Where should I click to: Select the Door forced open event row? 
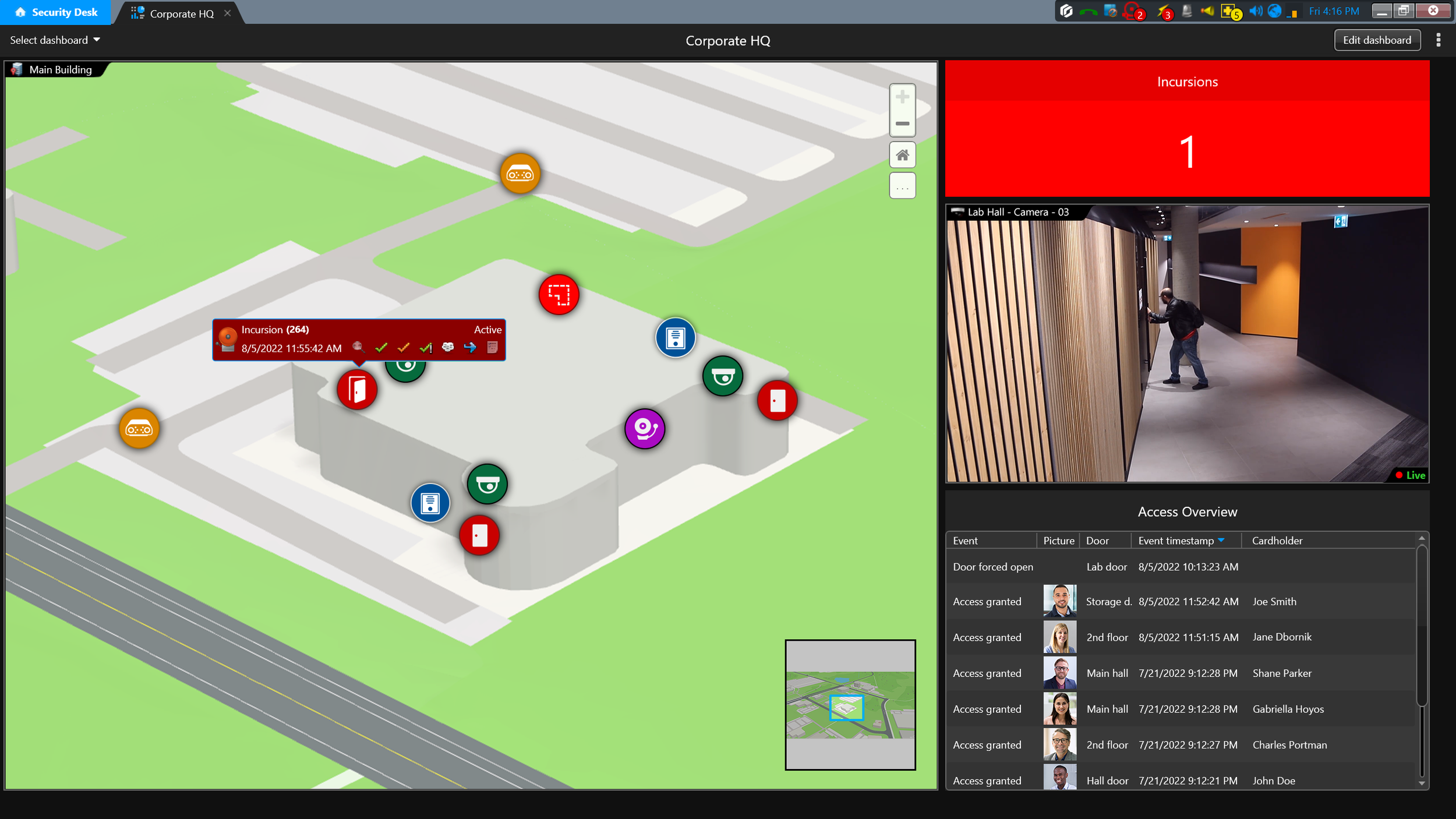pyautogui.click(x=1181, y=567)
